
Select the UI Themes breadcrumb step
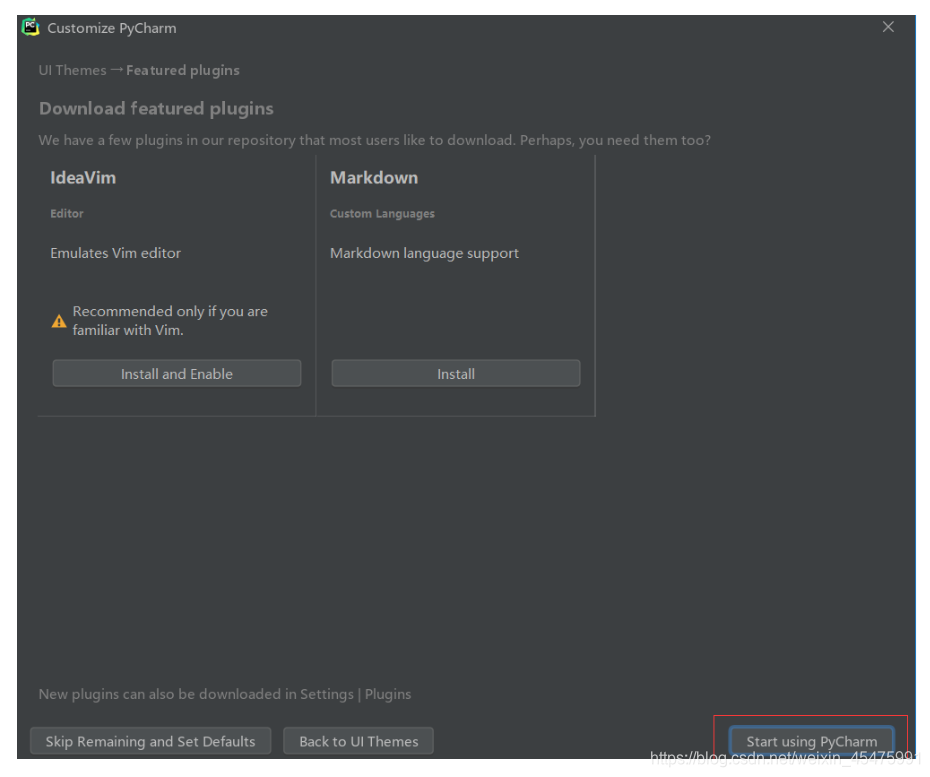(x=72, y=70)
